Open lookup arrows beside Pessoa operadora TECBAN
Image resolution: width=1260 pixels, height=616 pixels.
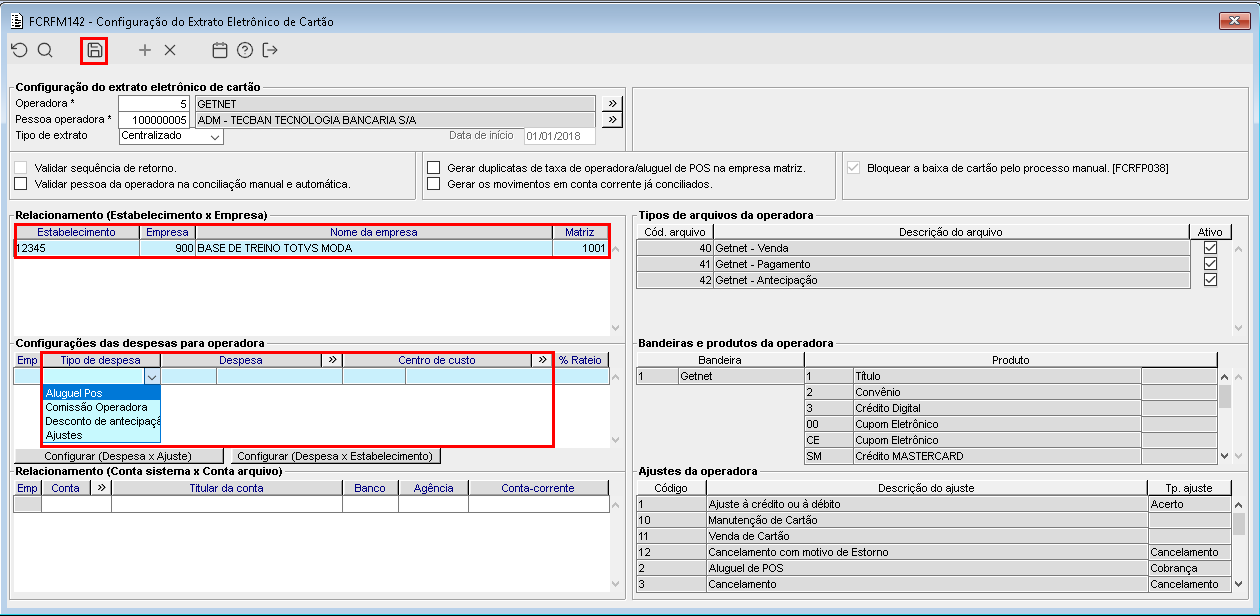[612, 120]
